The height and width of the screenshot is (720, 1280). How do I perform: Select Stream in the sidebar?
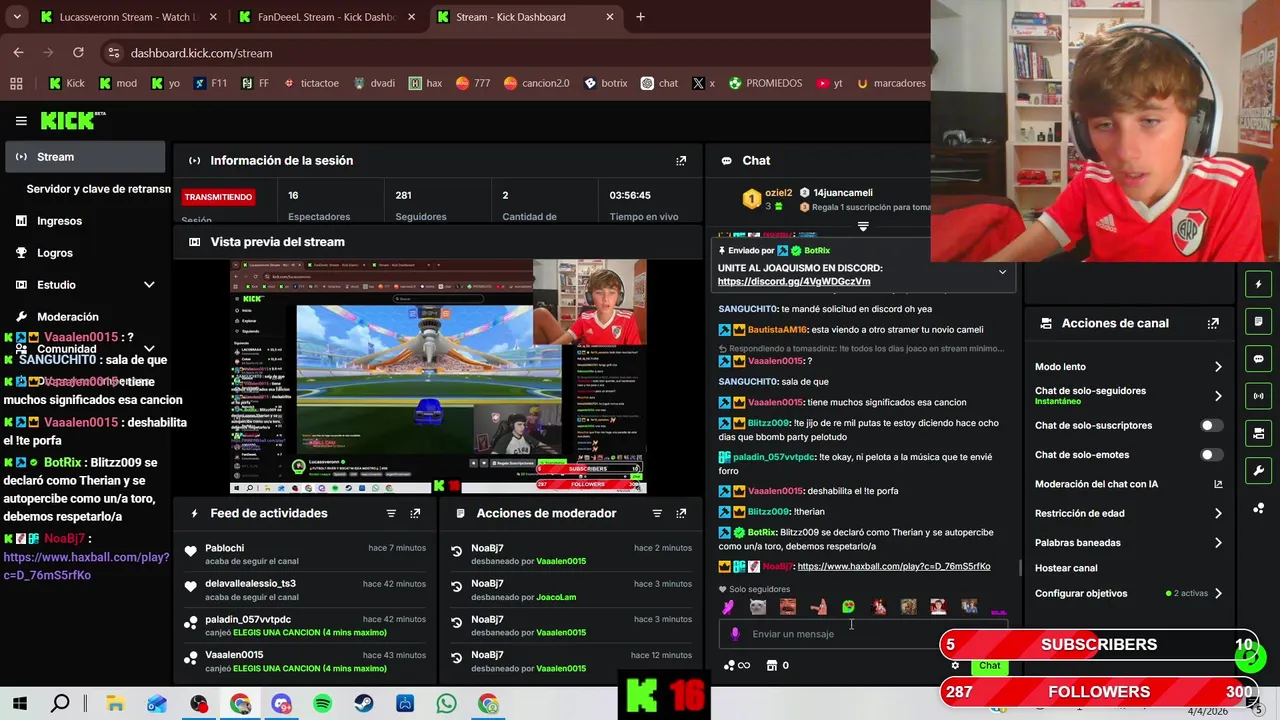click(85, 157)
